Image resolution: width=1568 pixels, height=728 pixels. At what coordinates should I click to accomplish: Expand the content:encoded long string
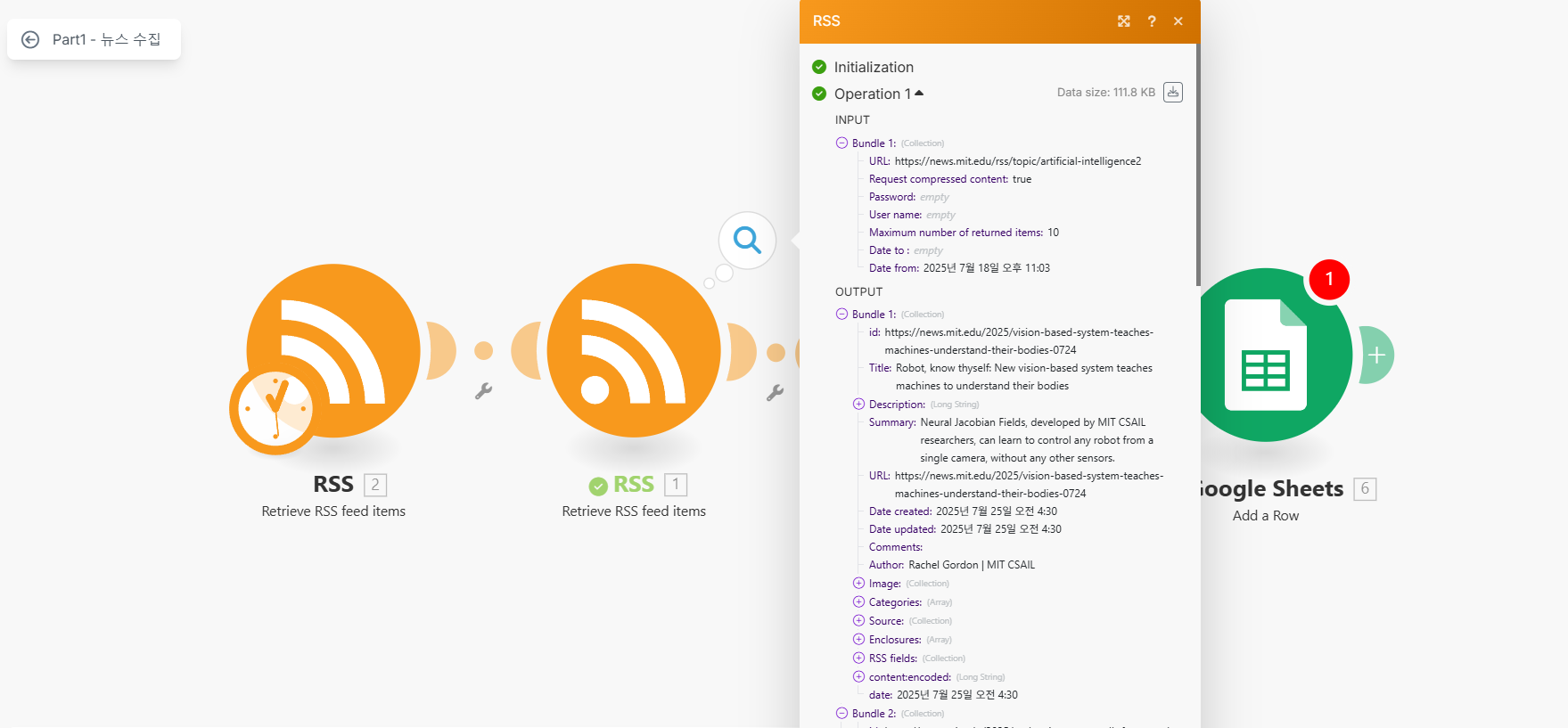tap(859, 676)
